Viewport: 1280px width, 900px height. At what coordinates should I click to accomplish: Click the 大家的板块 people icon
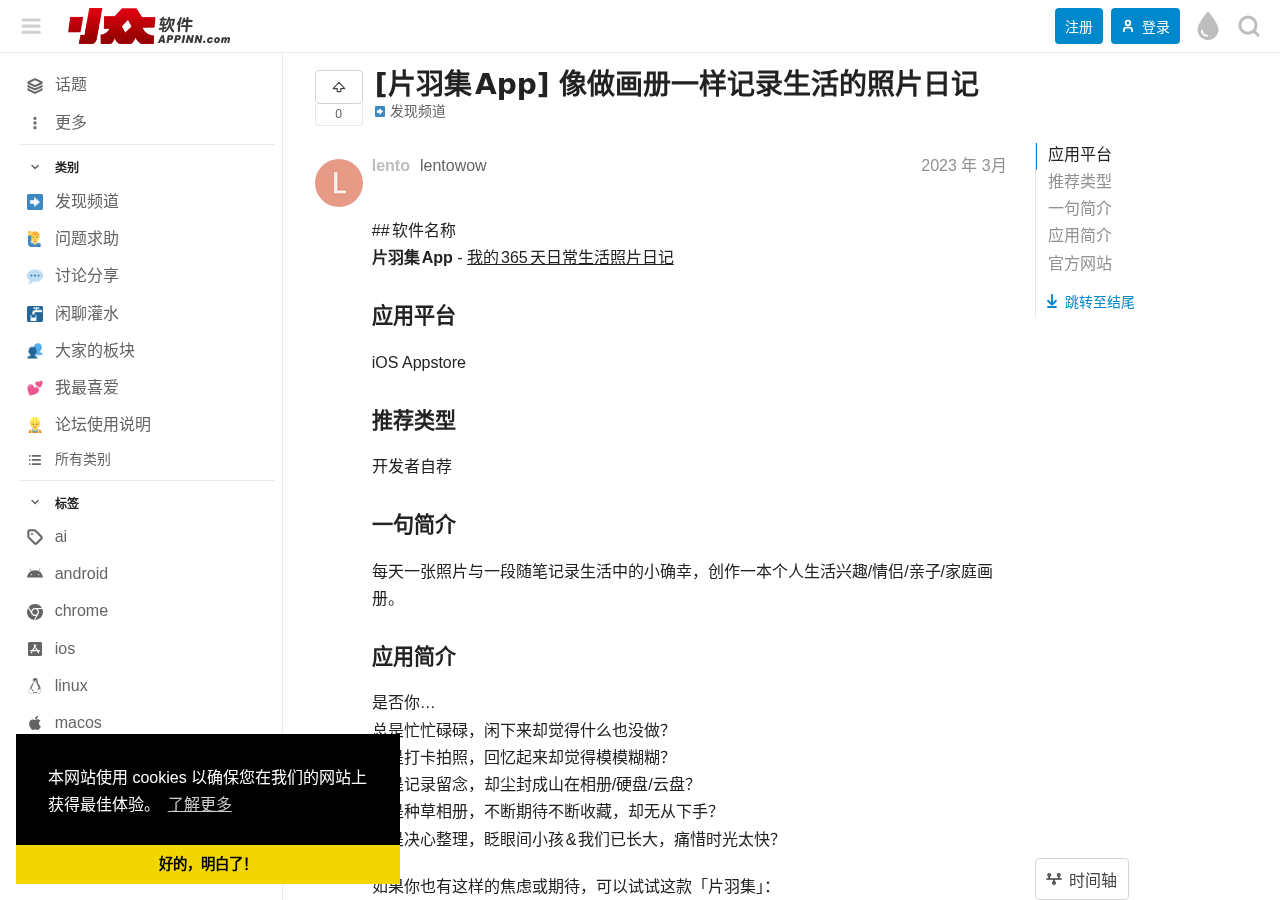[35, 351]
